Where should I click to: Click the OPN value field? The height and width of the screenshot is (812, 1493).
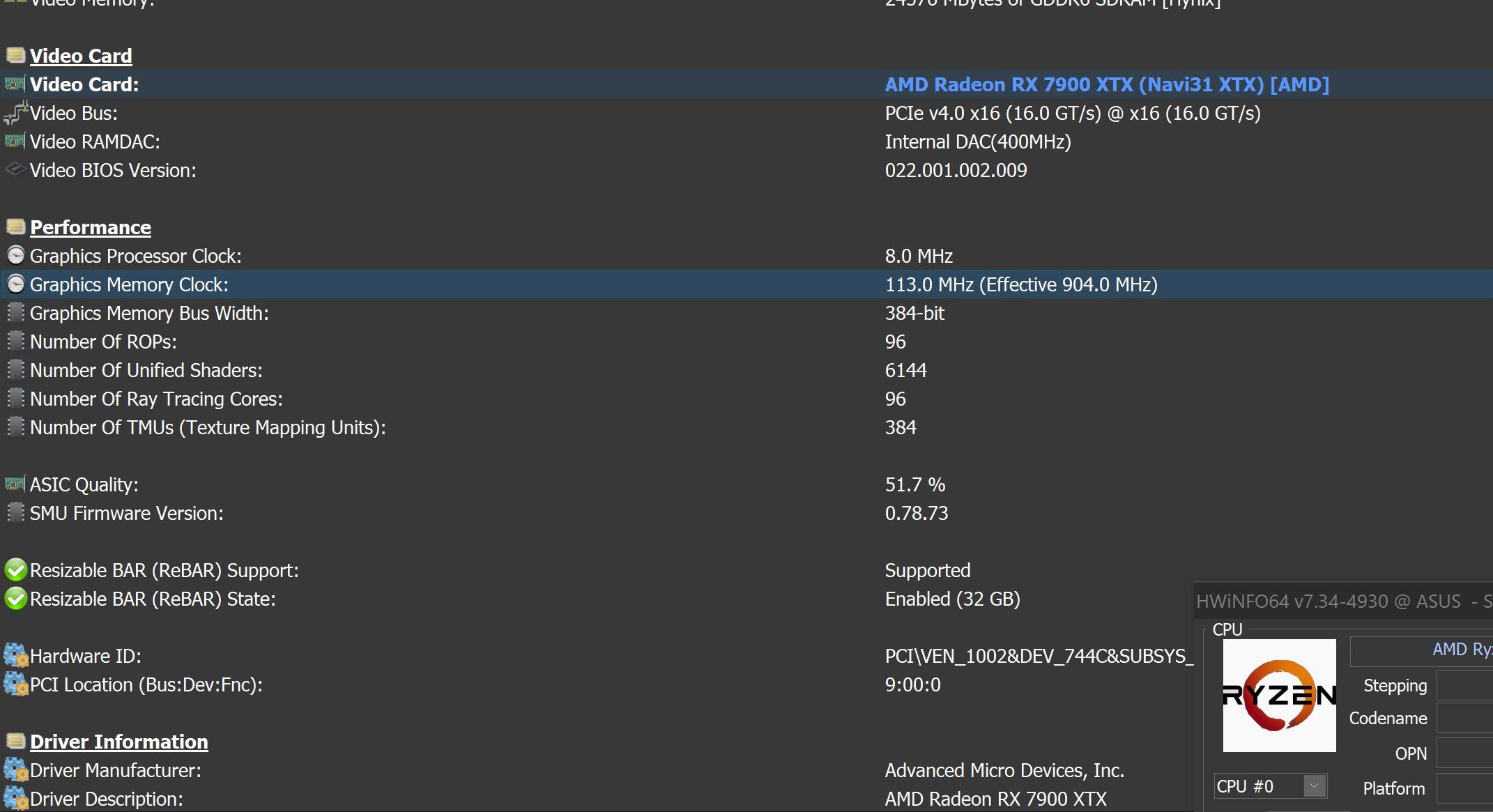(x=1464, y=754)
